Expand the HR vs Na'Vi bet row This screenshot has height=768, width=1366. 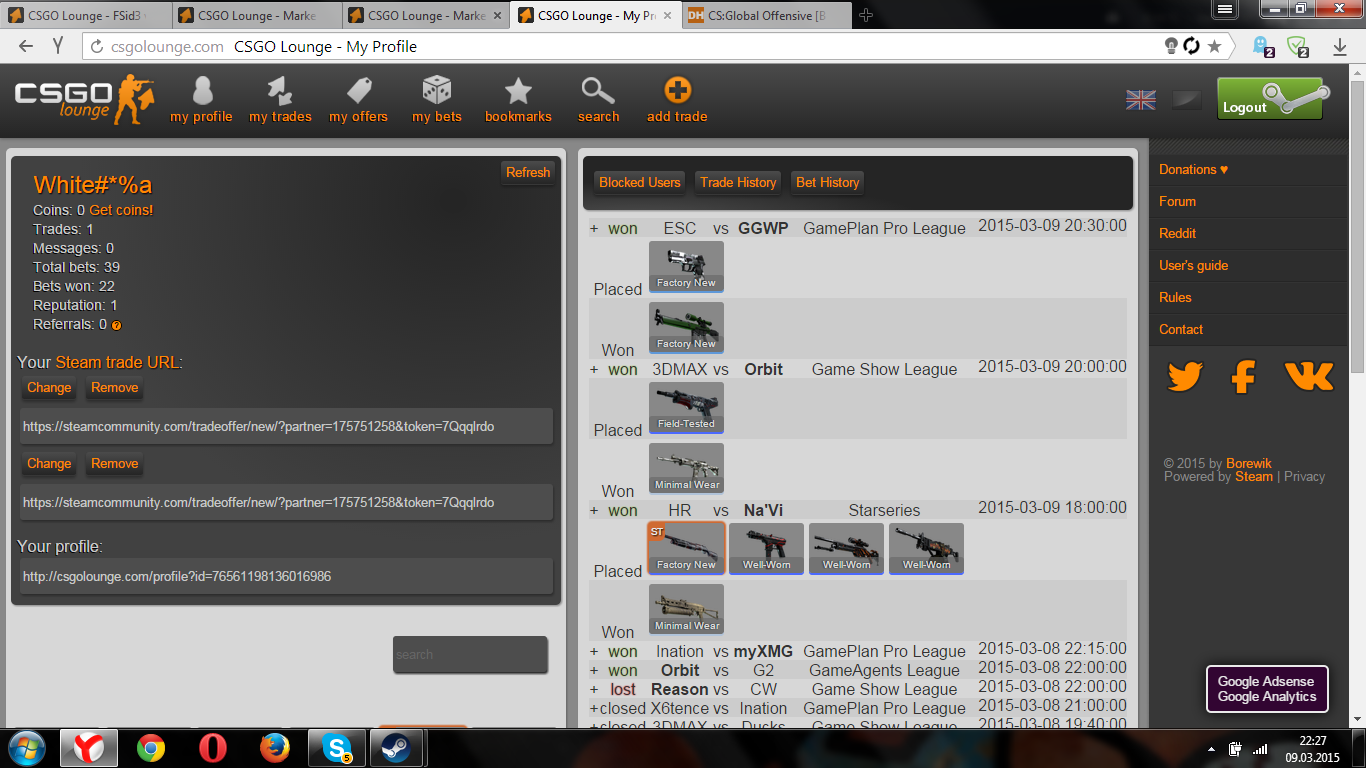click(594, 511)
